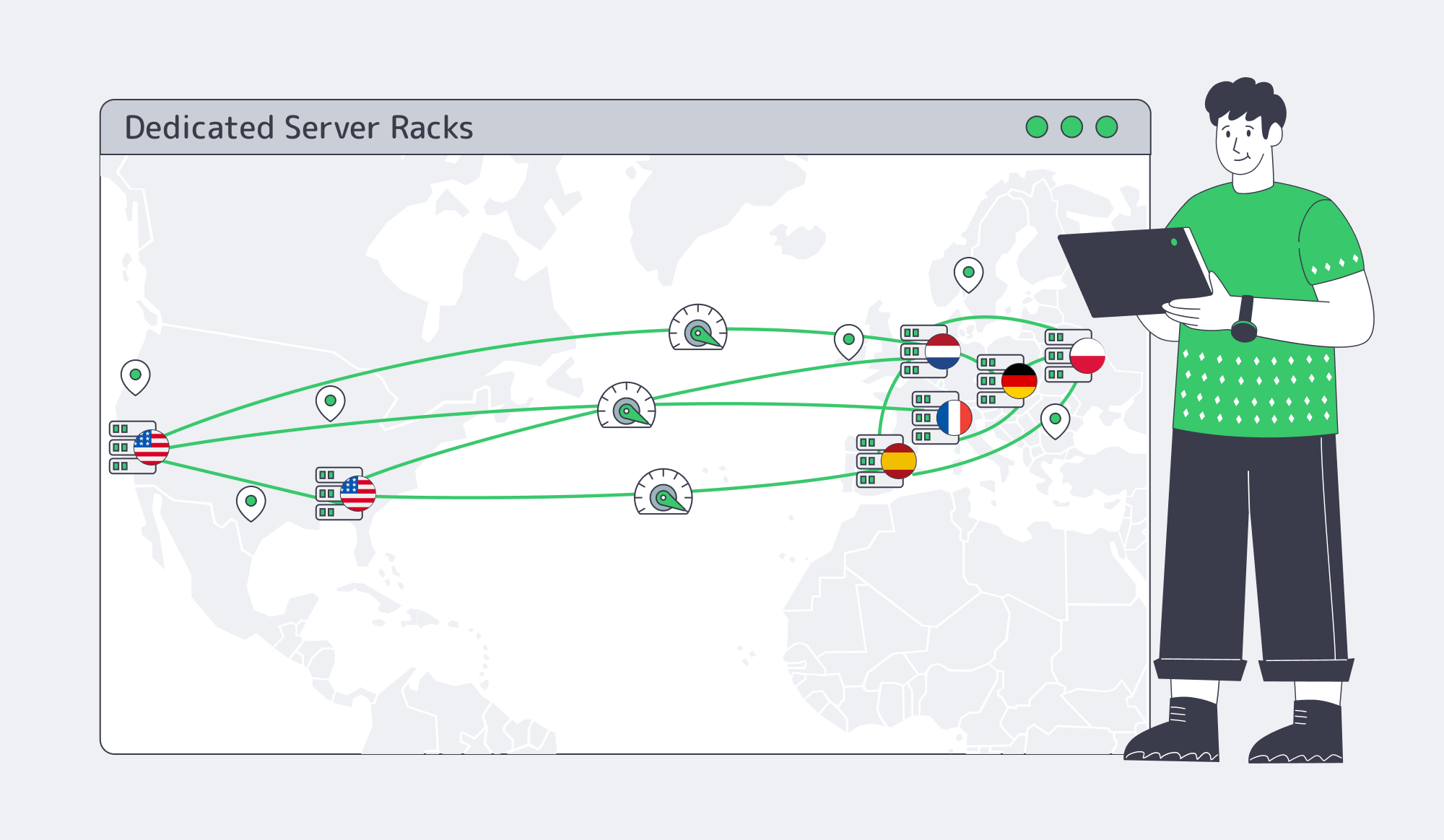
Task: Open the Poland flag server rack
Action: (x=1074, y=356)
